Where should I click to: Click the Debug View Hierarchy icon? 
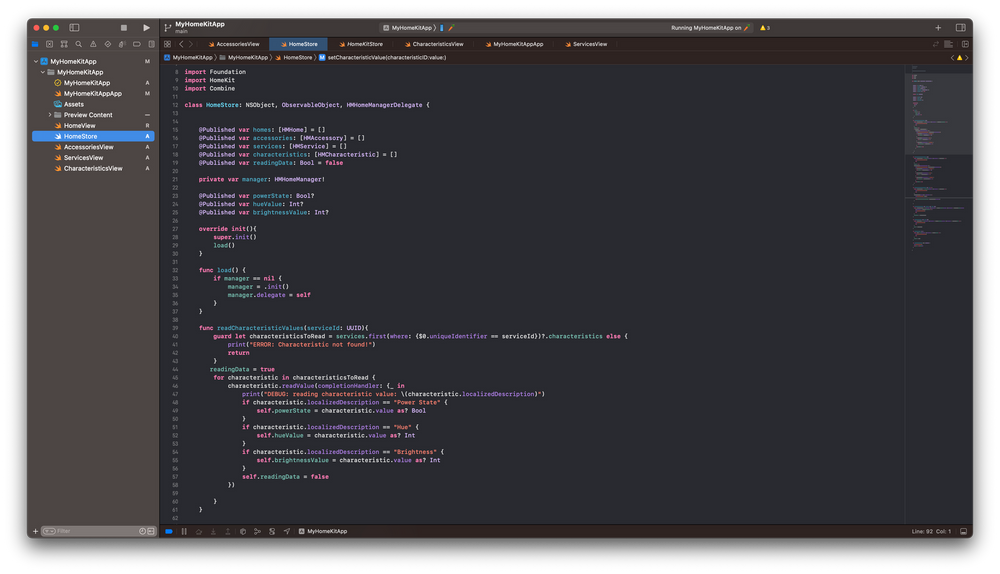pos(241,531)
